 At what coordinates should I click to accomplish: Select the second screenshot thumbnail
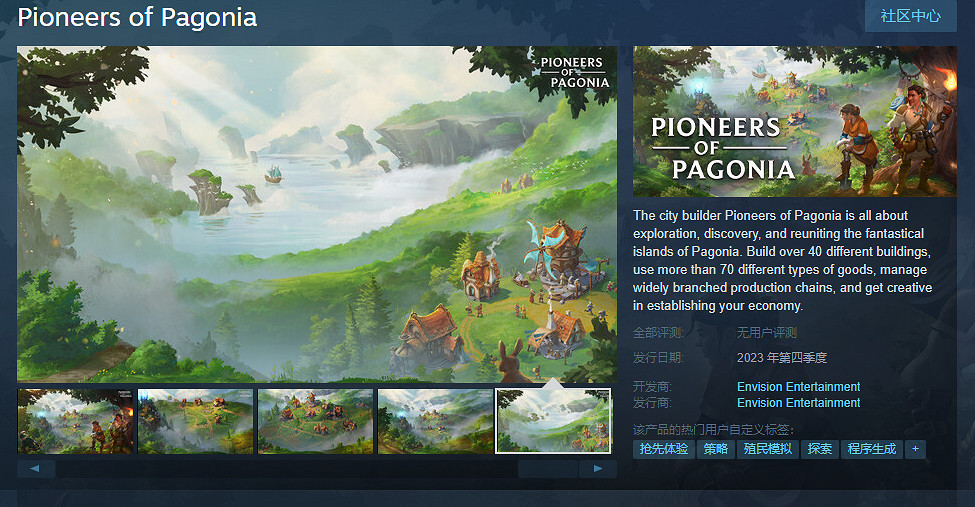point(195,421)
